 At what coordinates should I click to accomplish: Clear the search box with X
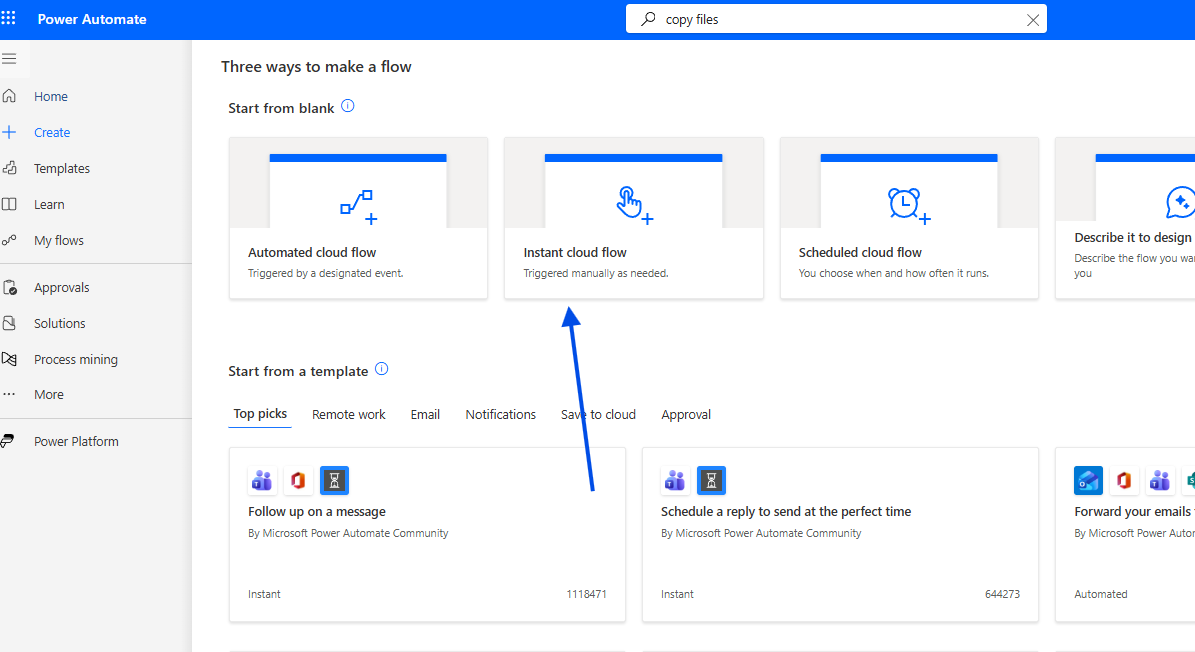(x=1033, y=20)
